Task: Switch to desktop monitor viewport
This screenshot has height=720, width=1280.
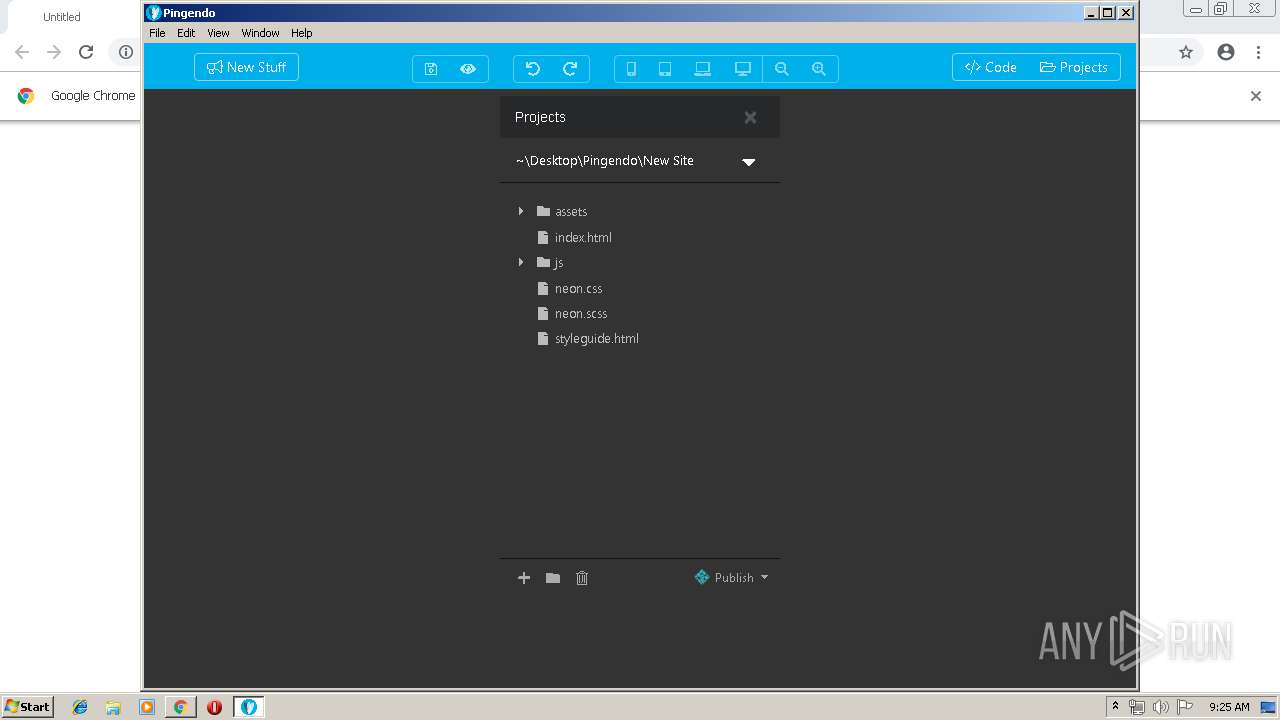Action: 742,68
